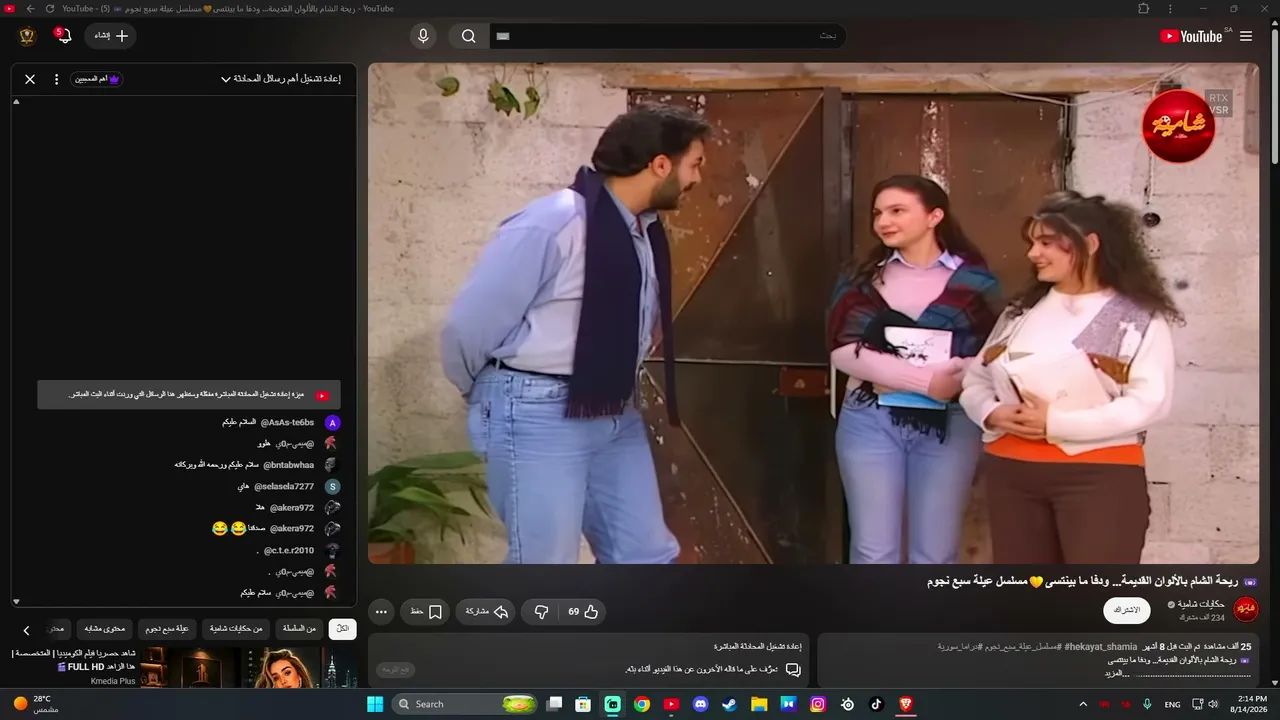
Task: Open the Create (إنشاء) button
Action: click(x=110, y=36)
